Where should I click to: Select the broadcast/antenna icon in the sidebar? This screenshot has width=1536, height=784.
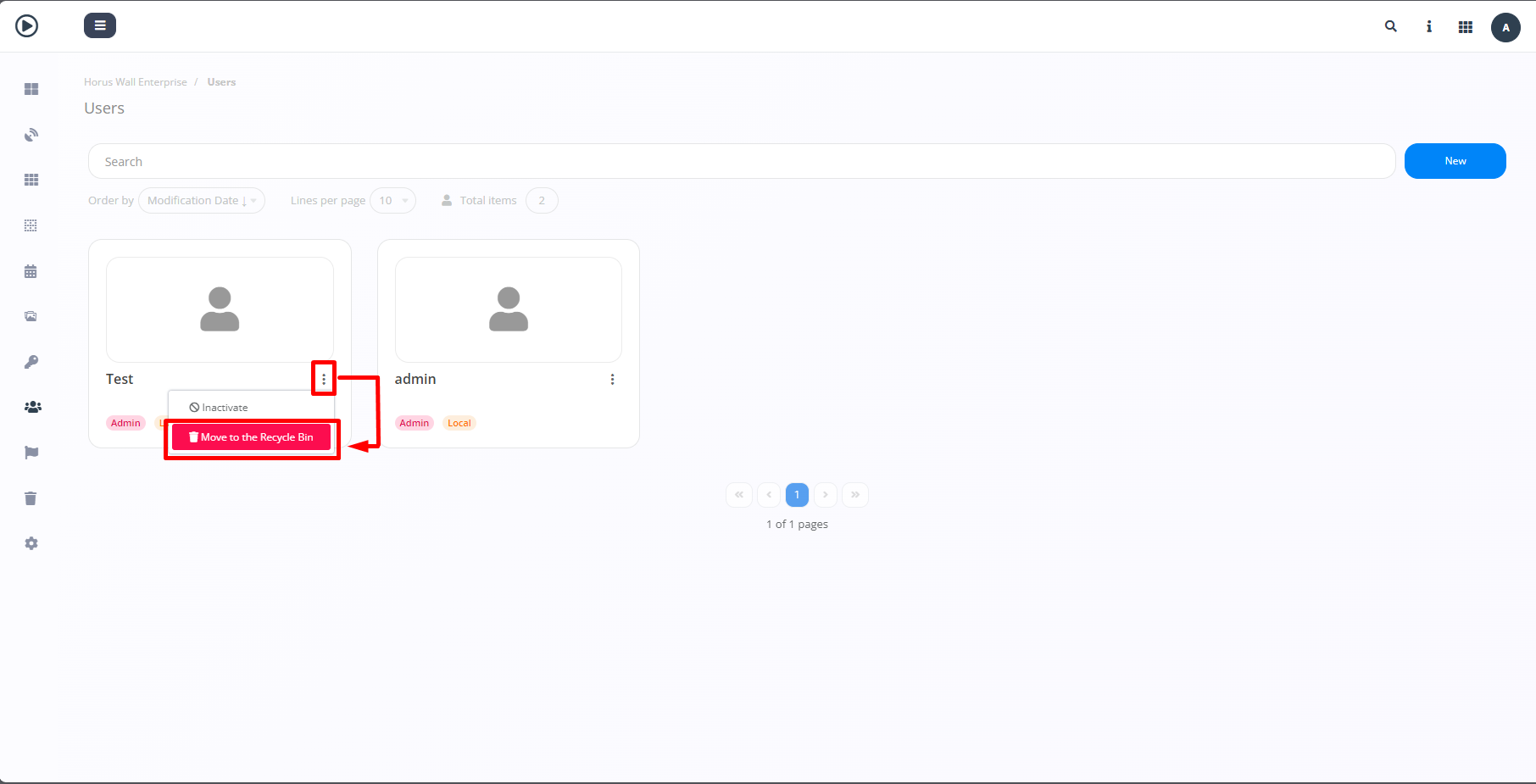coord(31,134)
